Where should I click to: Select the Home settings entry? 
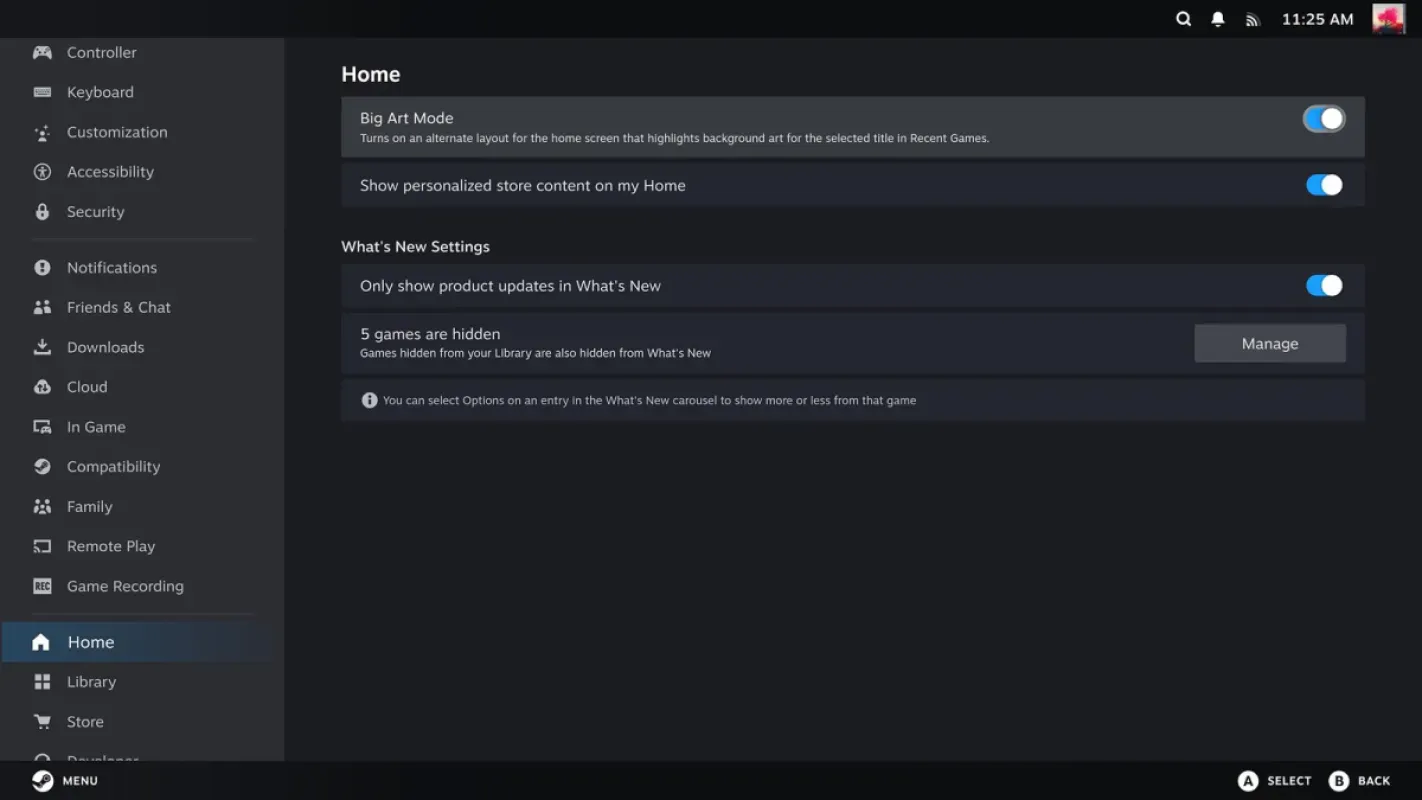(136, 642)
